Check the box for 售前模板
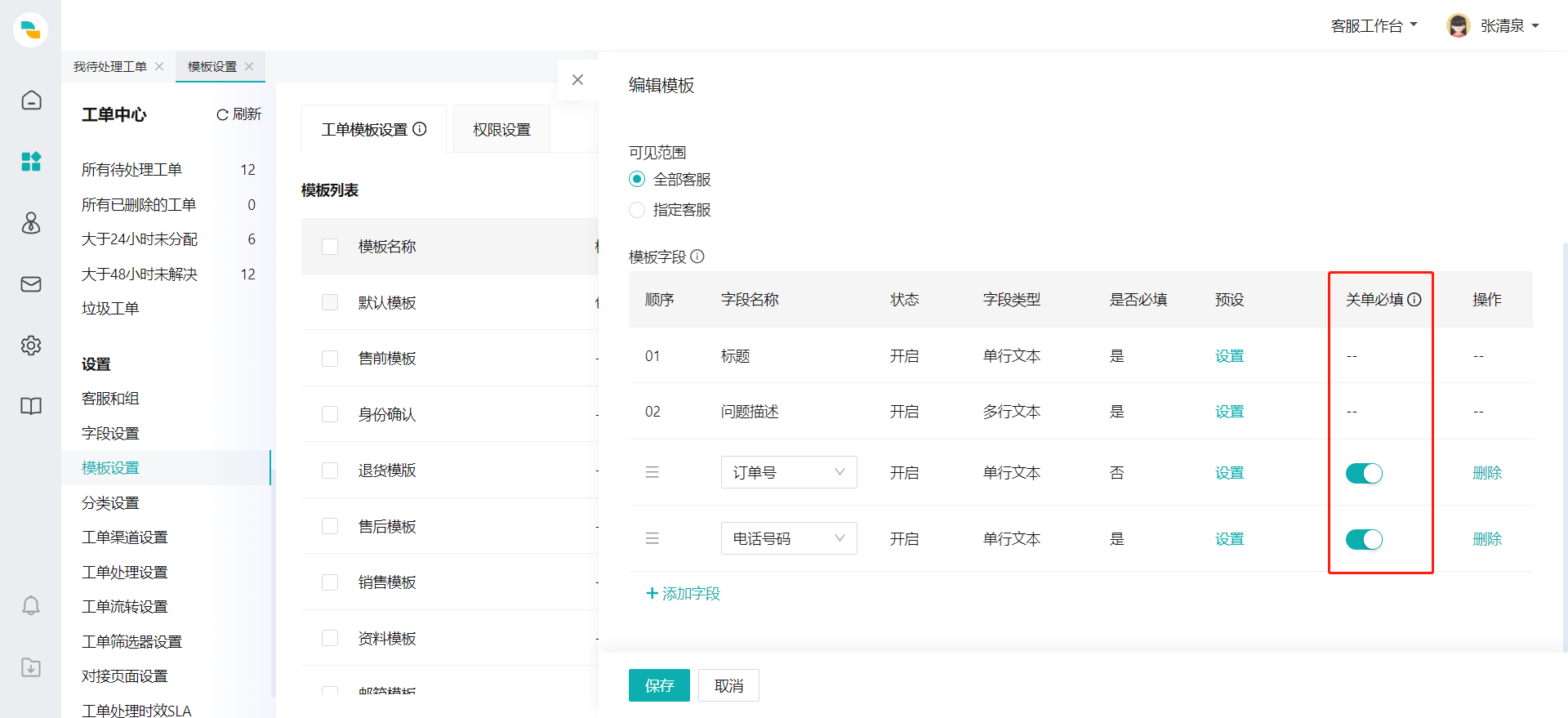Viewport: 1568px width, 718px height. 330,359
